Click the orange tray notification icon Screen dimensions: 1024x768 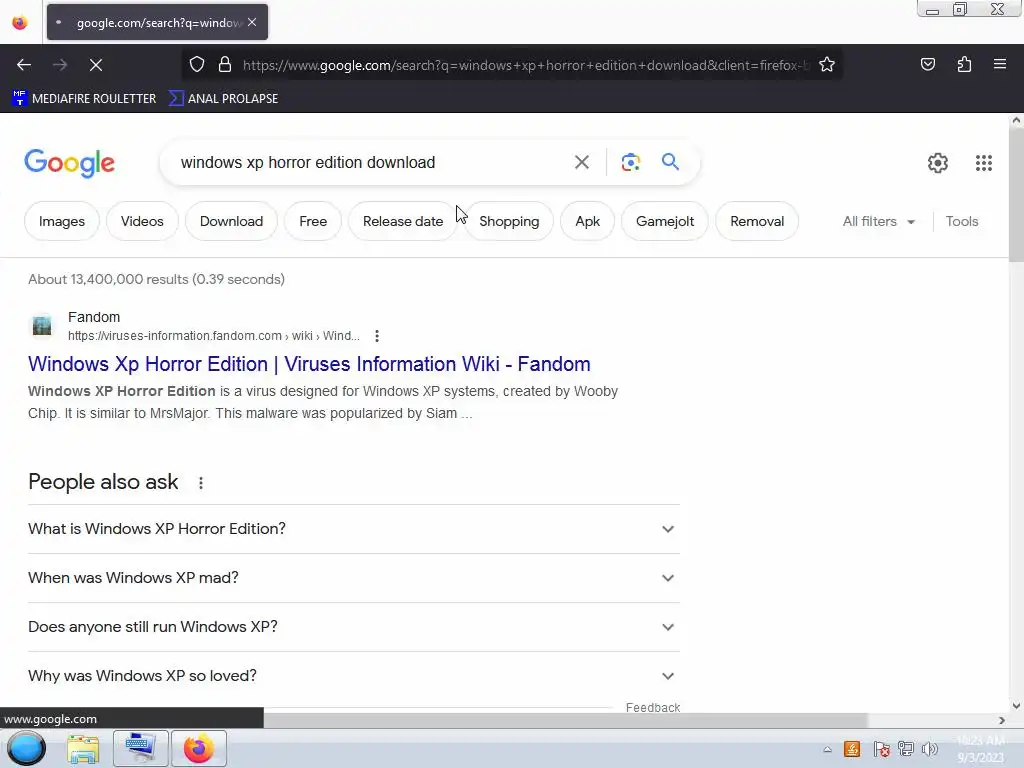(852, 749)
